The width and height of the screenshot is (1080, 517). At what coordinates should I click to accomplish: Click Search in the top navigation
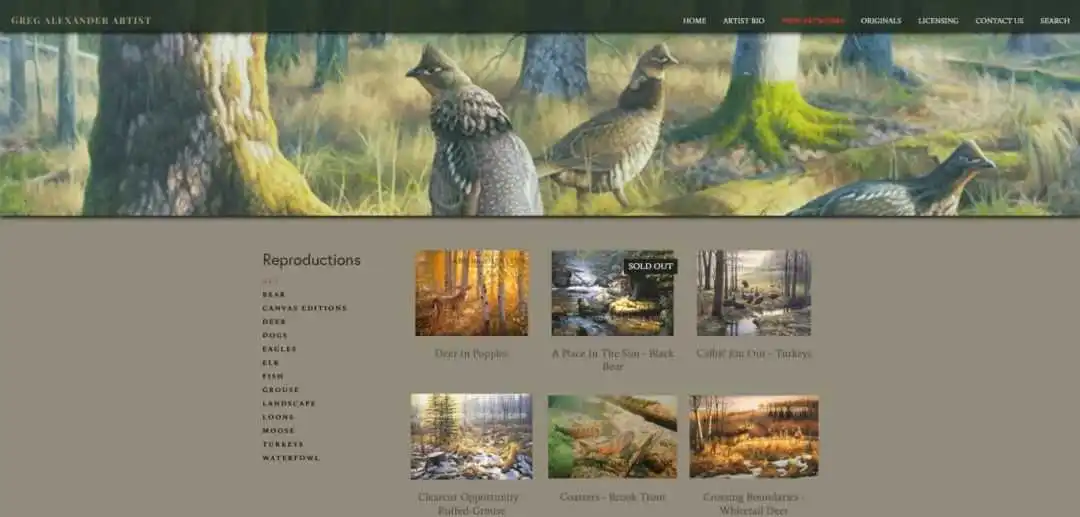coord(1055,21)
